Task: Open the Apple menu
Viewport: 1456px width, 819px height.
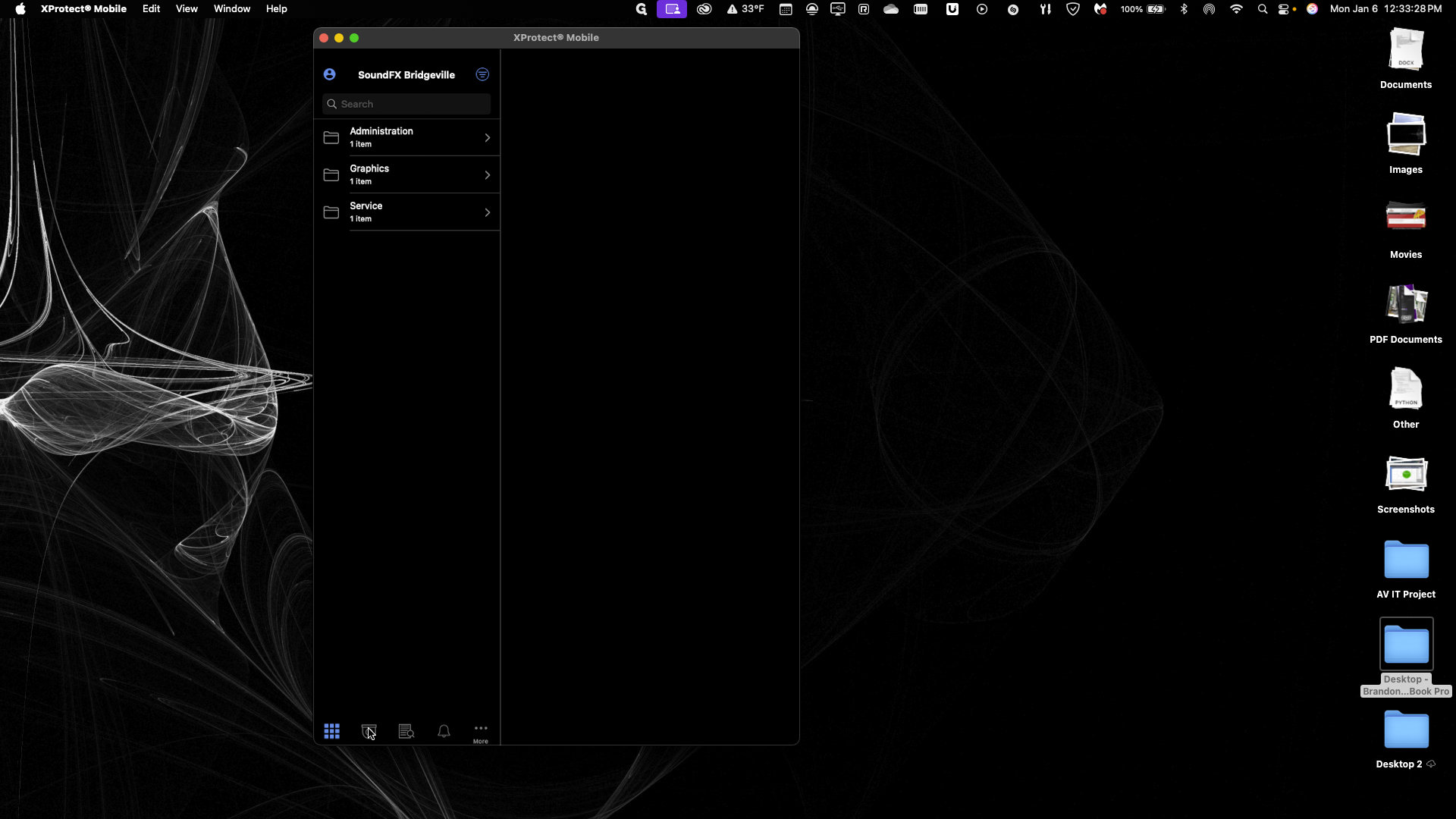Action: [20, 9]
